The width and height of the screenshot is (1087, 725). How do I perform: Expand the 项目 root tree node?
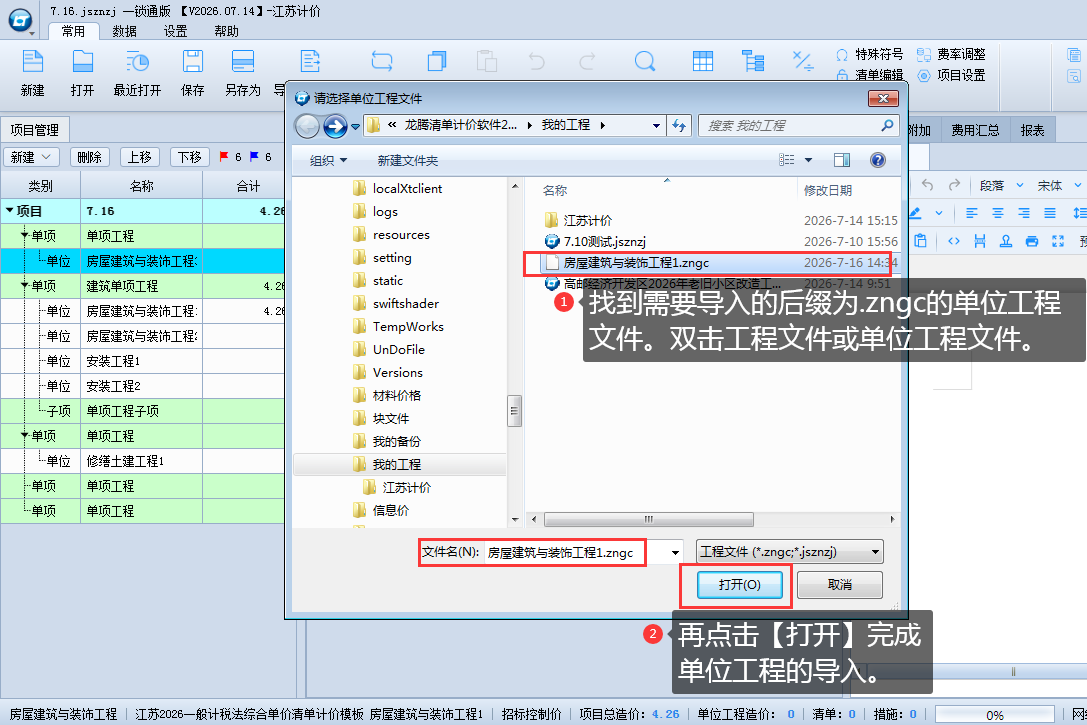tap(10, 210)
